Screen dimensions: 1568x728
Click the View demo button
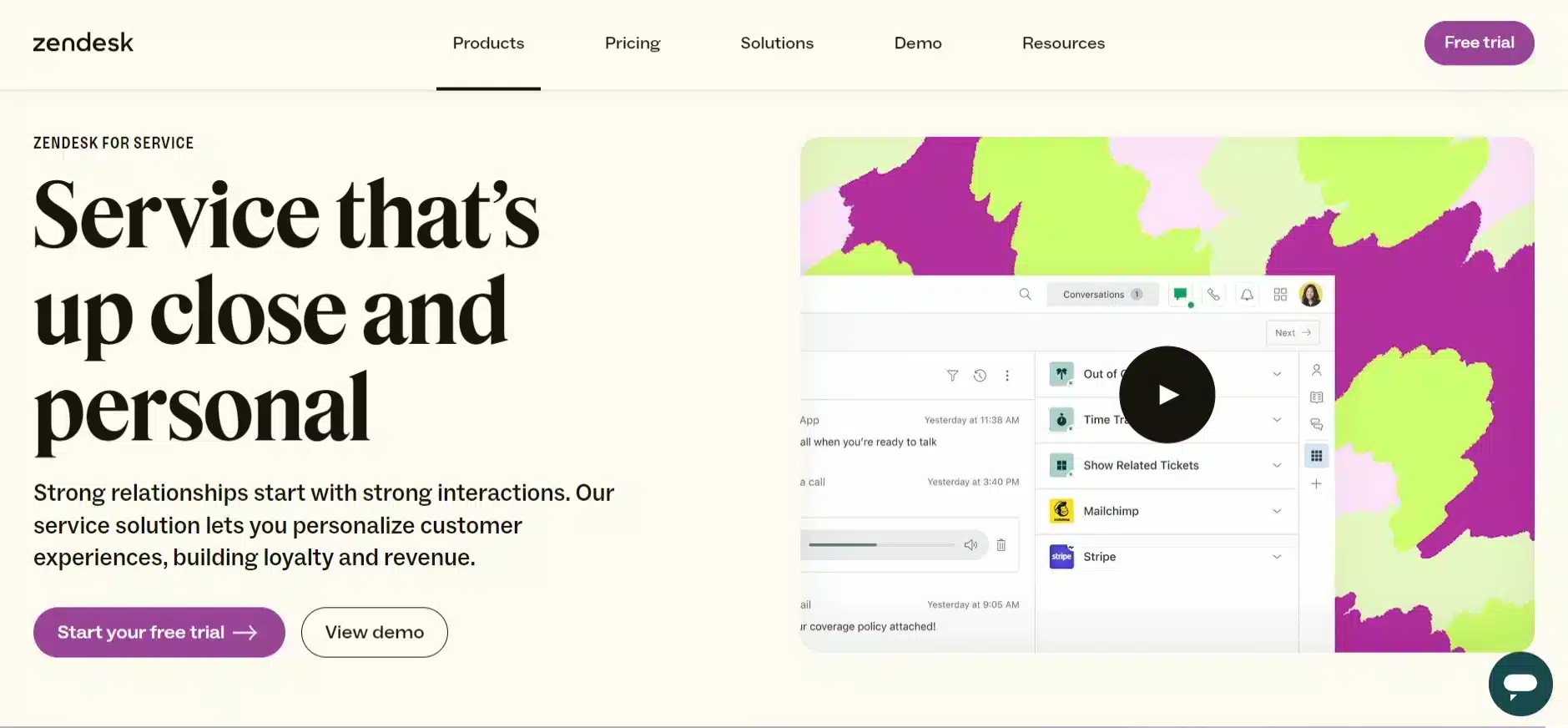[x=375, y=632]
